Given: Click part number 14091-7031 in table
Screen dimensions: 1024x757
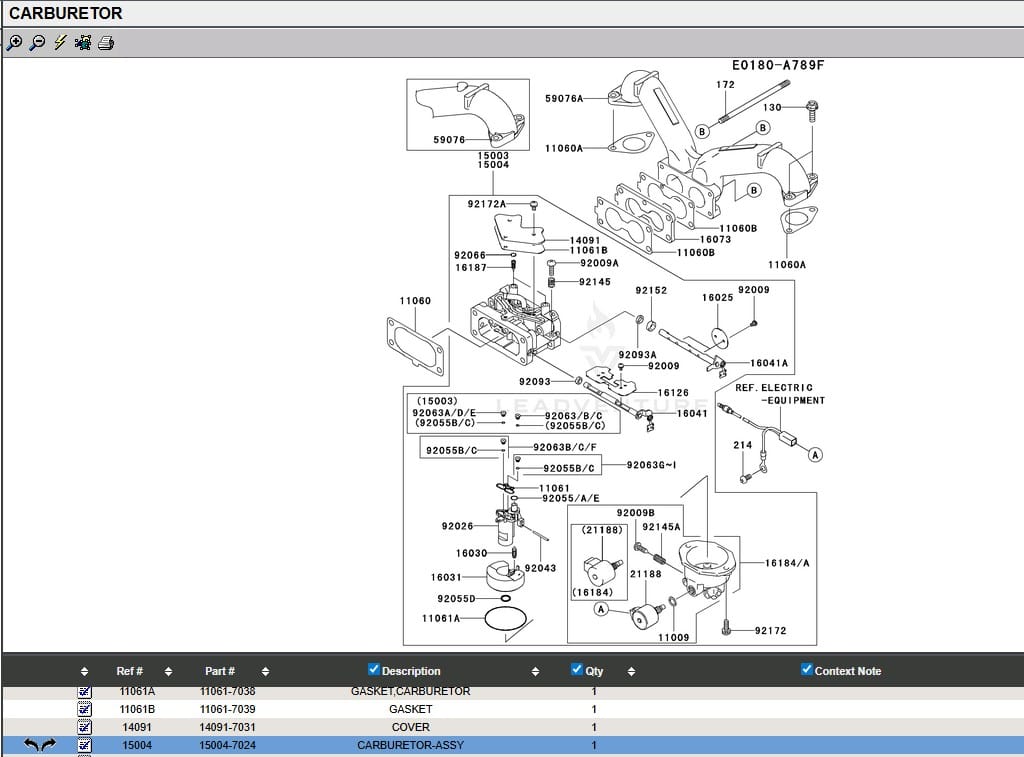Looking at the screenshot, I should point(227,727).
